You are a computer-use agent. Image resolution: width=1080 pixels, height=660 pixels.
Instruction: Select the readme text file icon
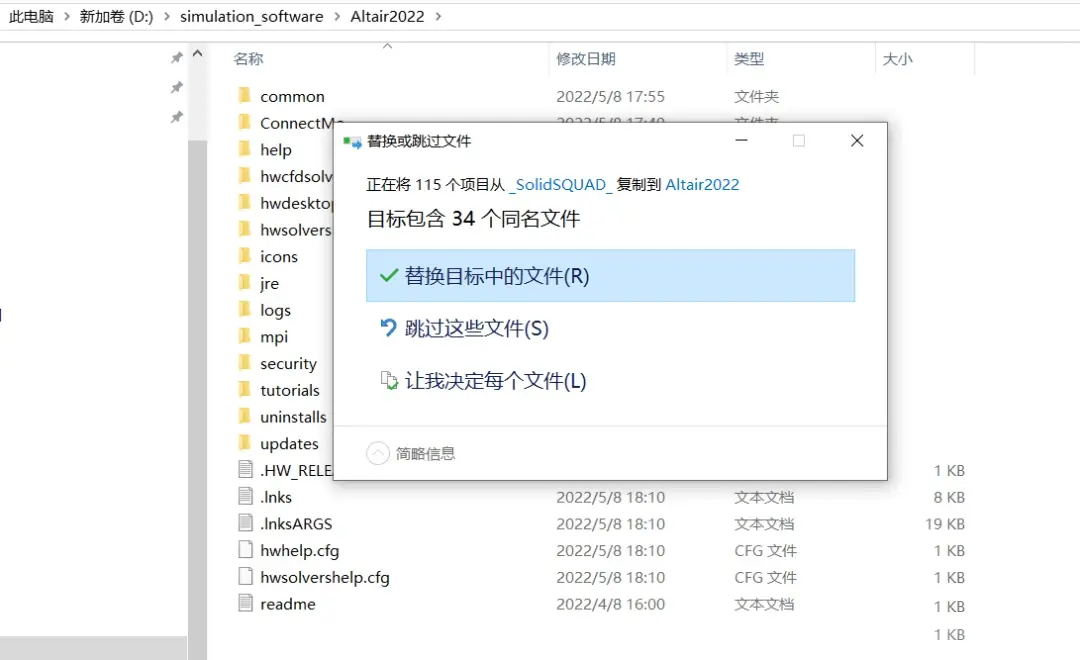tap(245, 604)
